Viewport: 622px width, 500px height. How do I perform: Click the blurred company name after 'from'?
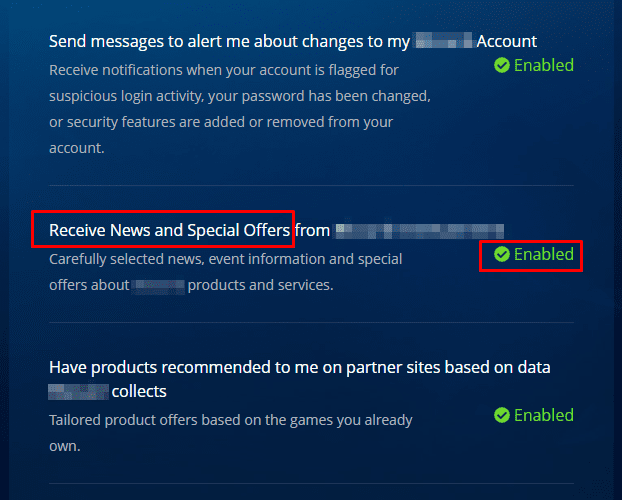pyautogui.click(x=420, y=231)
